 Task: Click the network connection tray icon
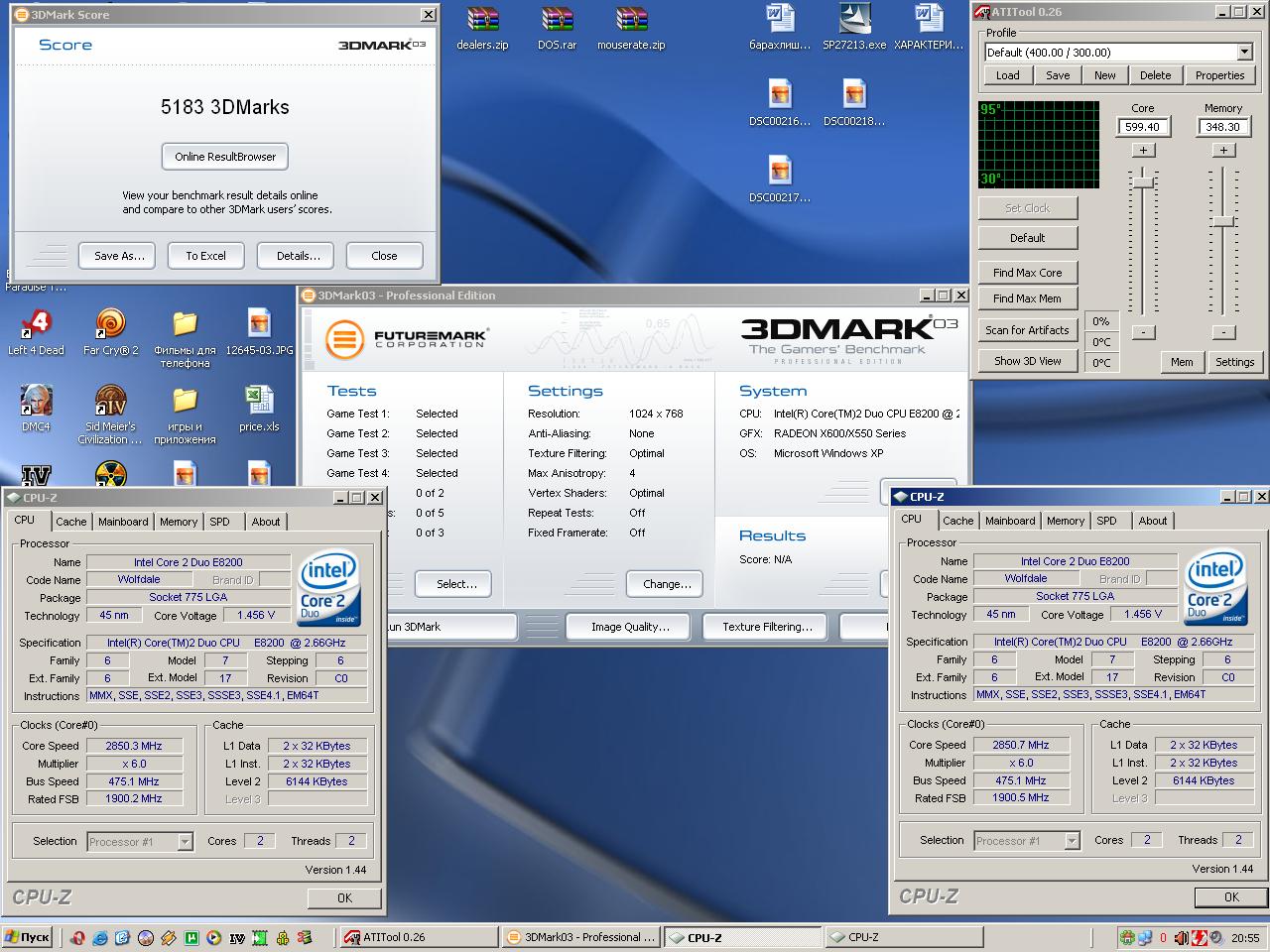(x=1145, y=937)
